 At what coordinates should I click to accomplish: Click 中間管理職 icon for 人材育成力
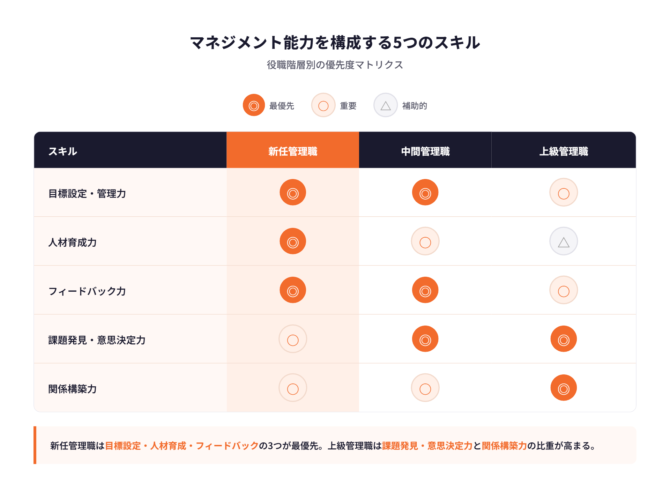pyautogui.click(x=425, y=241)
